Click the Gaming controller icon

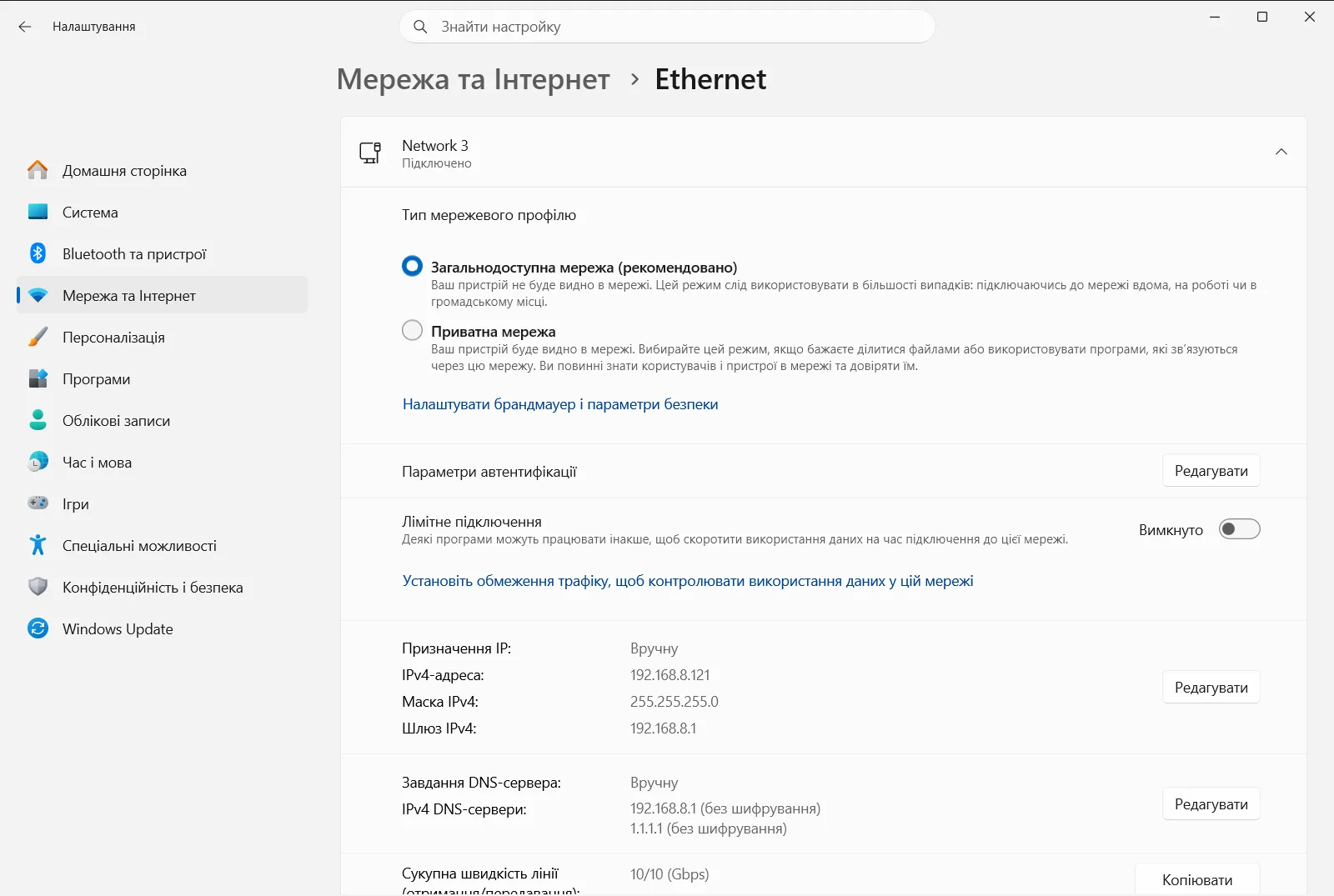point(38,503)
